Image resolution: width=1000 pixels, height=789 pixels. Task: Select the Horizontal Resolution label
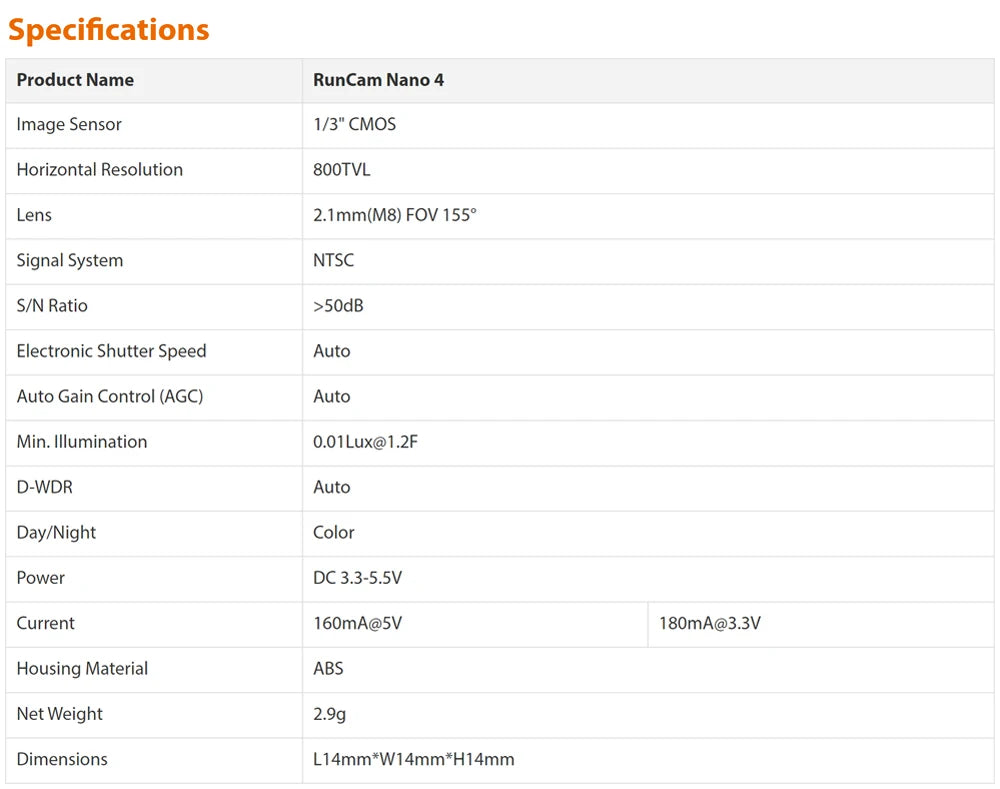99,170
